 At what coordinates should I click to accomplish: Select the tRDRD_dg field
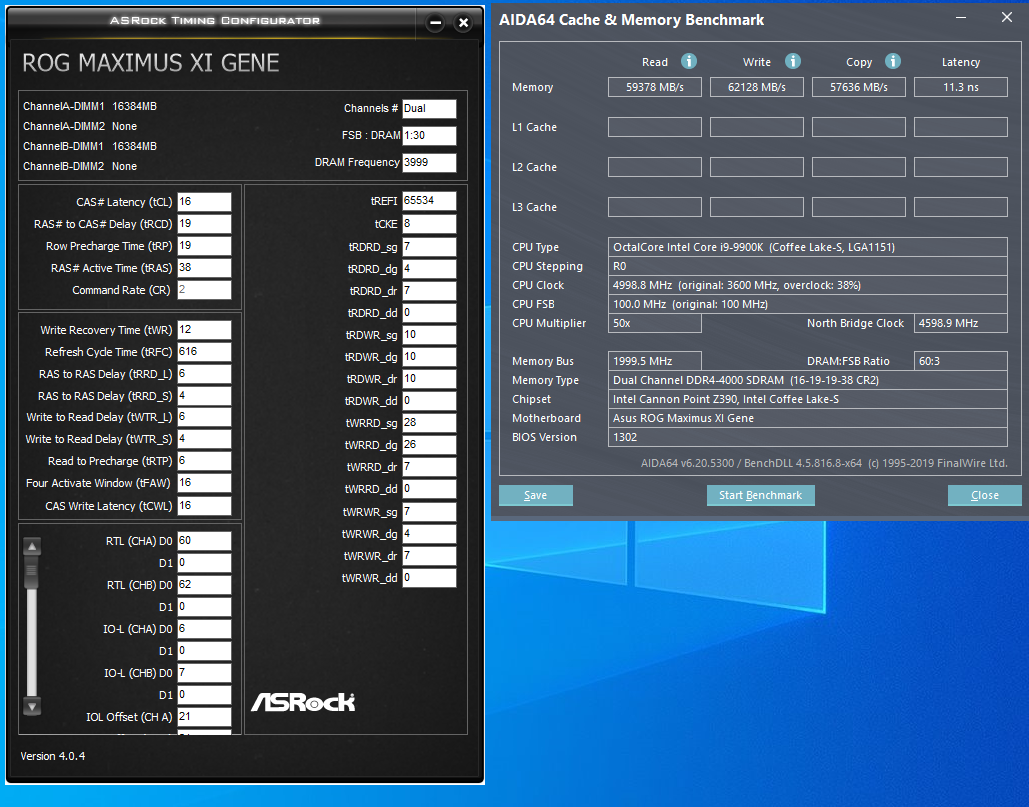429,269
